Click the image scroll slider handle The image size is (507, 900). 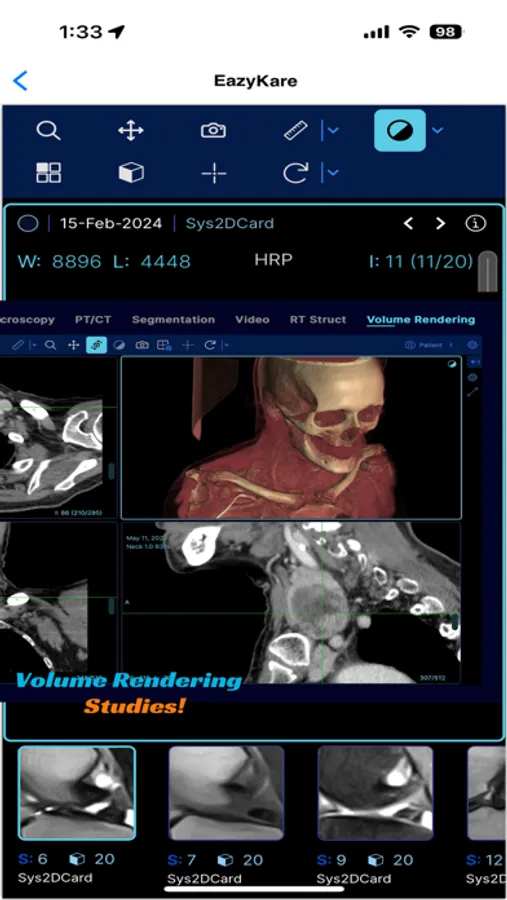click(487, 271)
